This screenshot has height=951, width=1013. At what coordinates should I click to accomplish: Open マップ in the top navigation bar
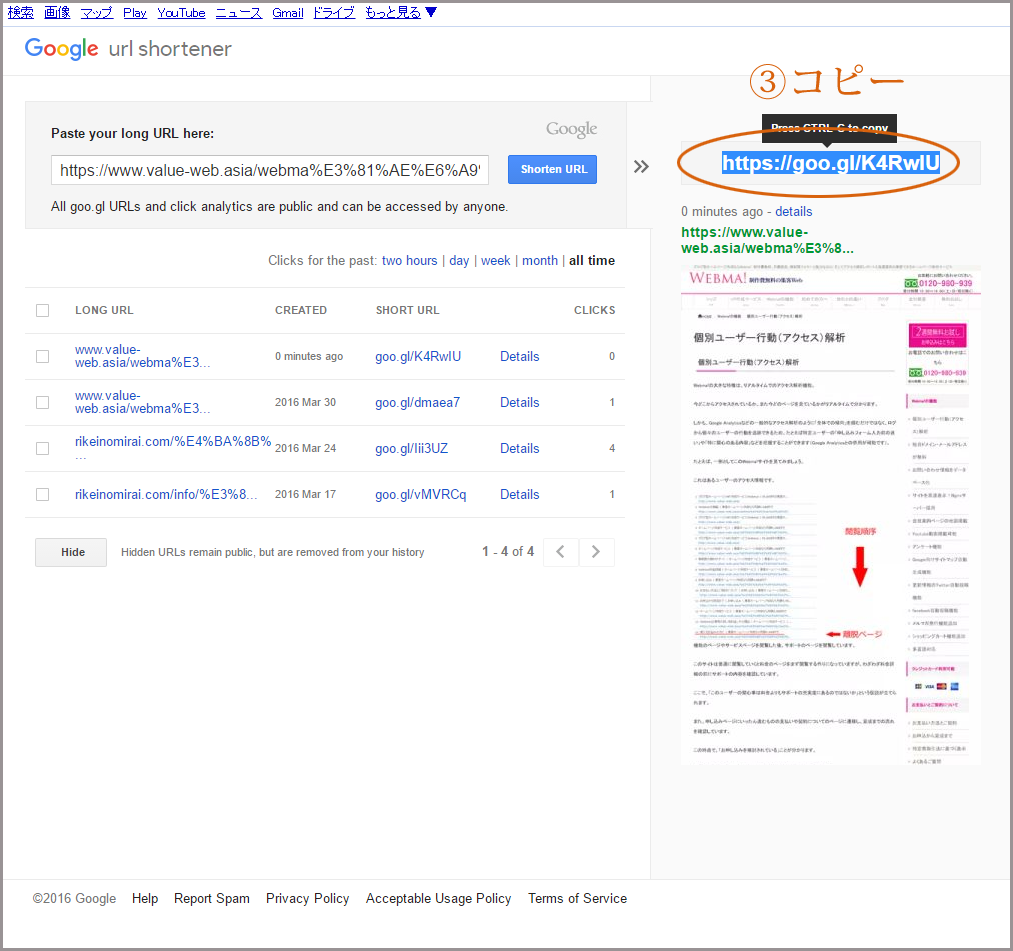pyautogui.click(x=97, y=12)
